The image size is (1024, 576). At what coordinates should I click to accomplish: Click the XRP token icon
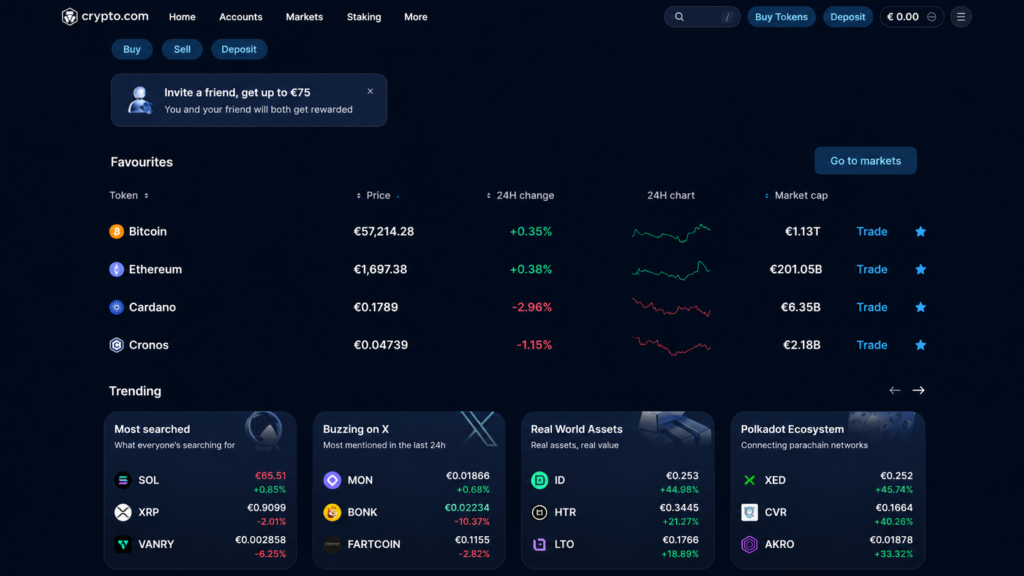pyautogui.click(x=123, y=512)
